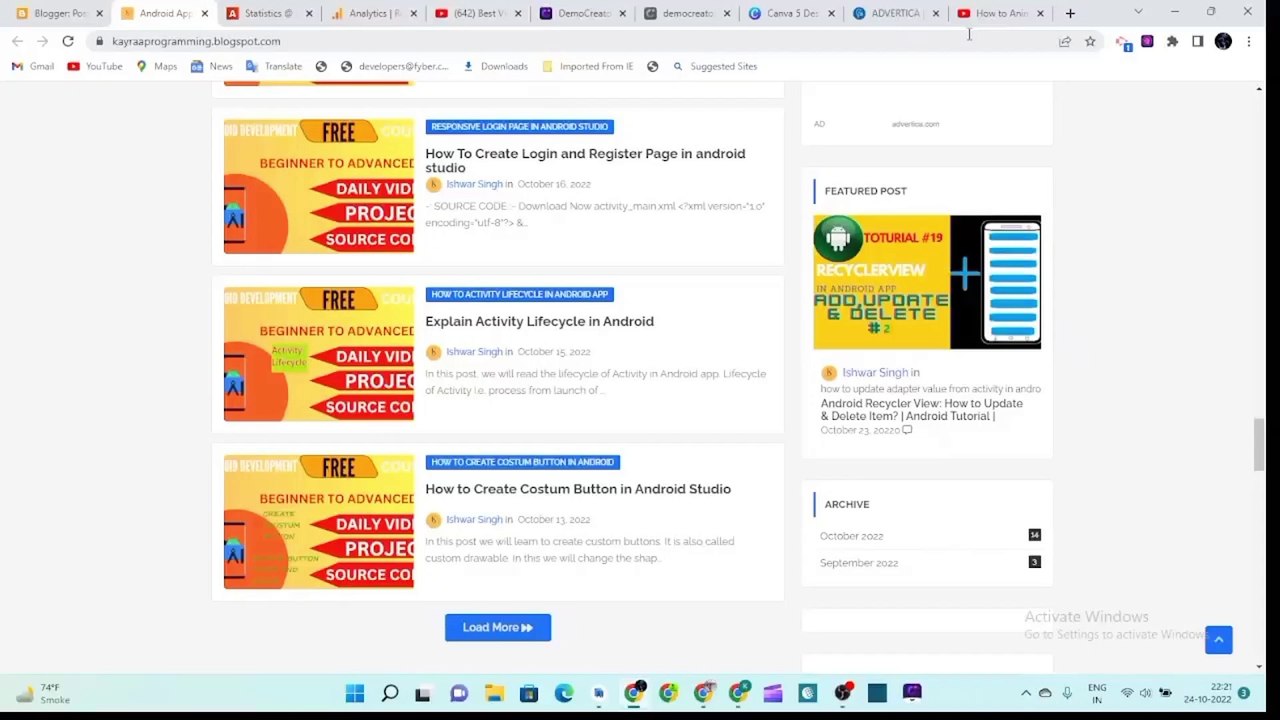Open the featured RecyclerView post image
The width and height of the screenshot is (1280, 720).
pos(927,282)
